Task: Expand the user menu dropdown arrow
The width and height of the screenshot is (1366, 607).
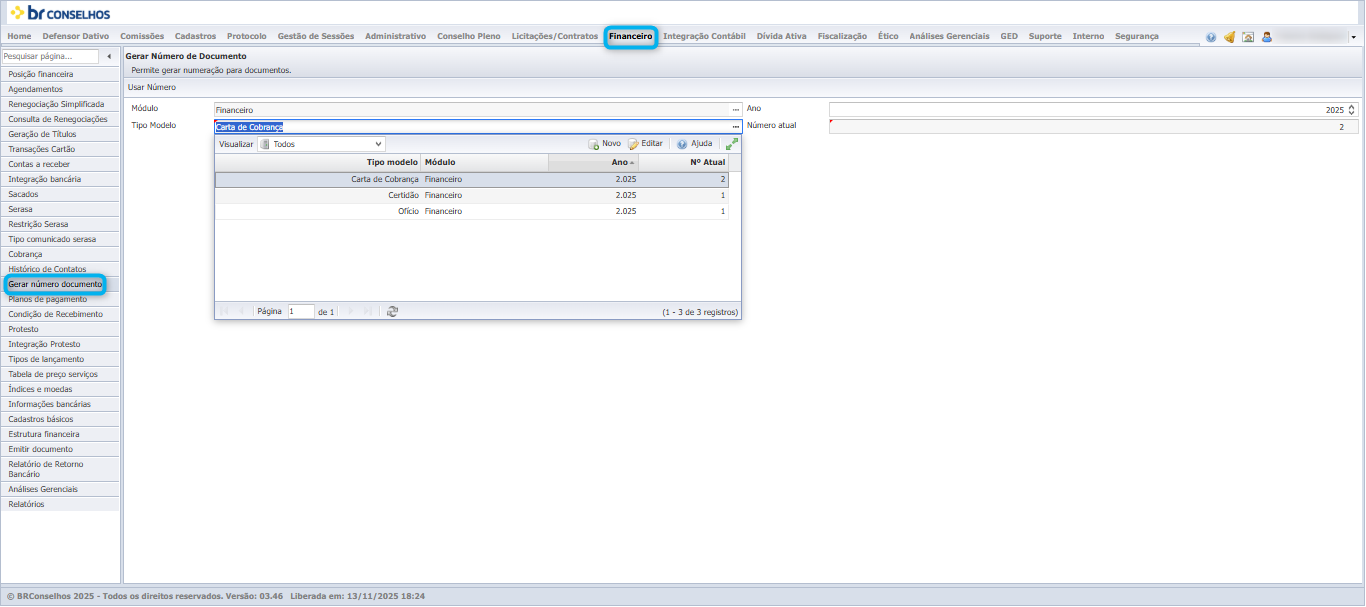Action: click(x=1353, y=37)
